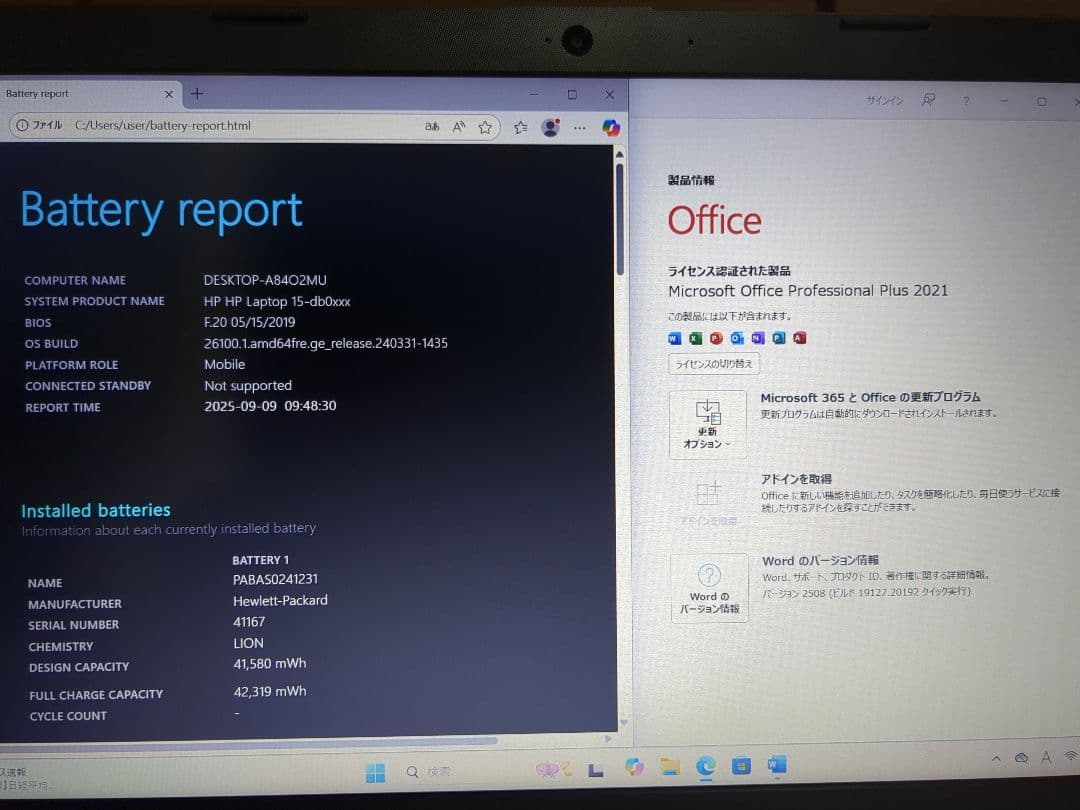Enable immersive reader with the A icon

(460, 127)
